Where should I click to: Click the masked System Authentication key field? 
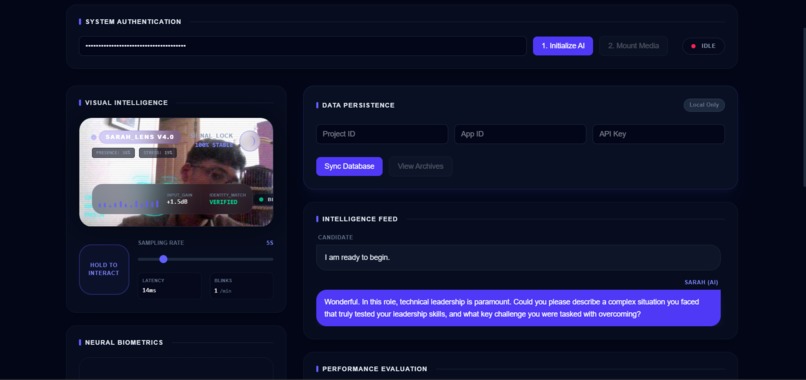[x=303, y=46]
